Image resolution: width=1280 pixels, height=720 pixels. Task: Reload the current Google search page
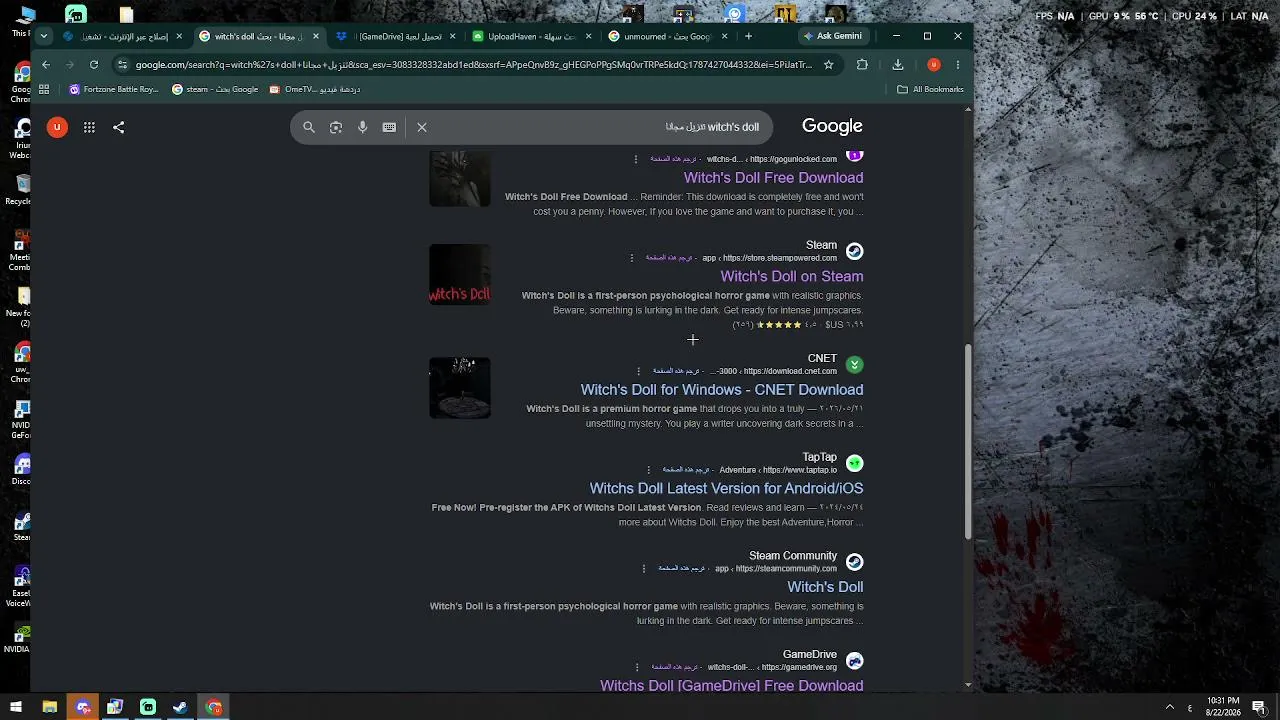[x=94, y=65]
